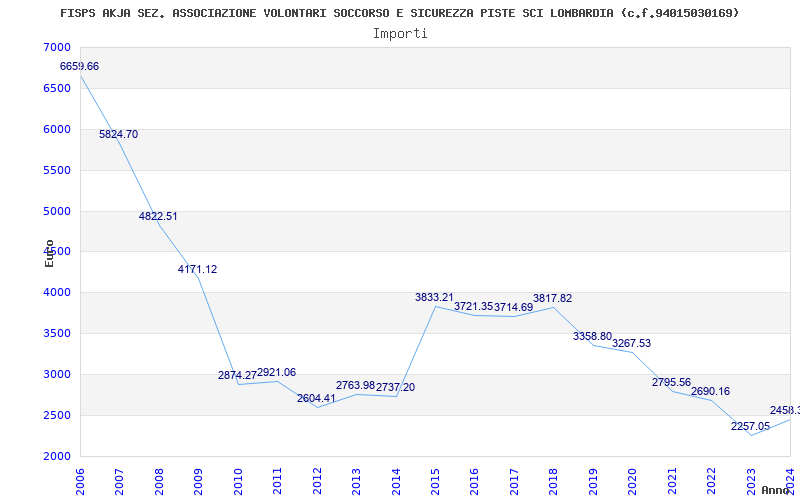The width and height of the screenshot is (800, 500).
Task: Click the 6000 y-axis tick label
Action: point(57,129)
